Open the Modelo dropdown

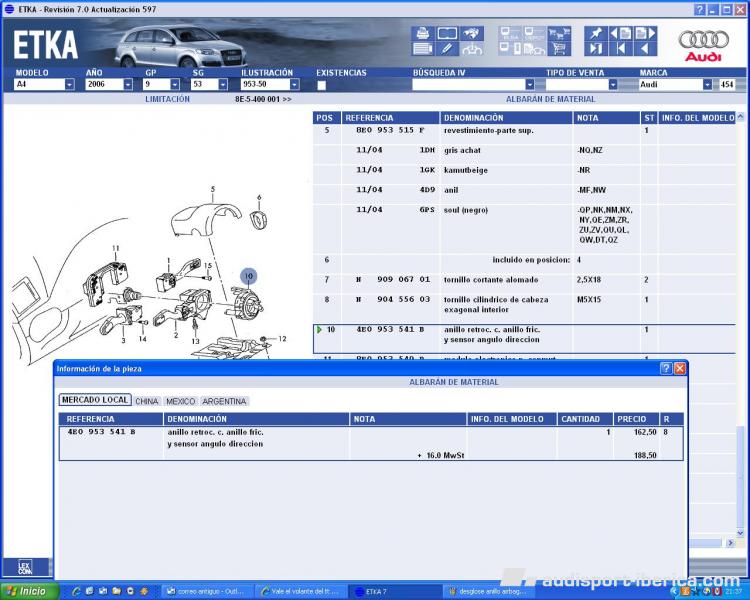(x=69, y=85)
